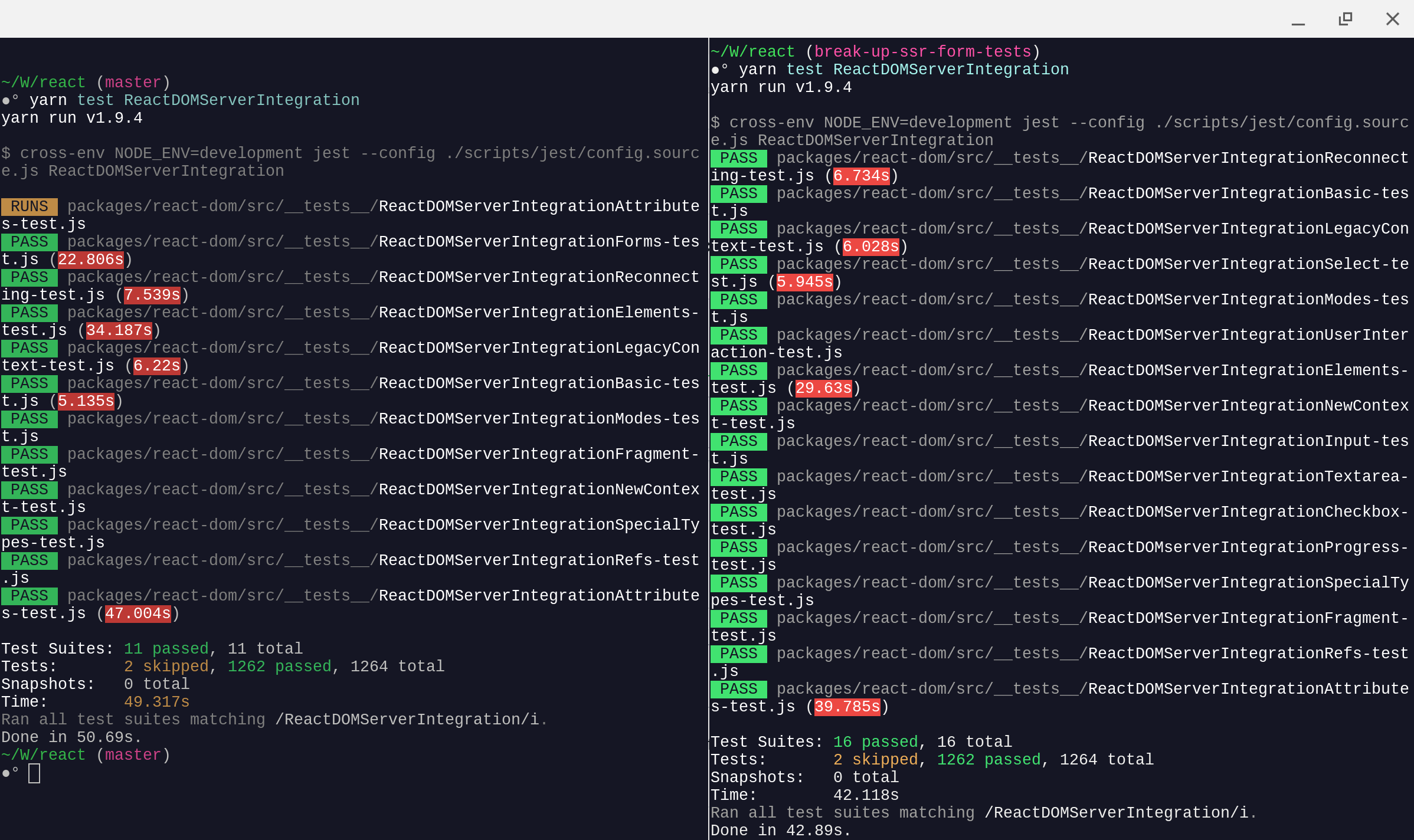This screenshot has width=1414, height=840.
Task: Click the pane divider between terminals
Action: (706, 413)
